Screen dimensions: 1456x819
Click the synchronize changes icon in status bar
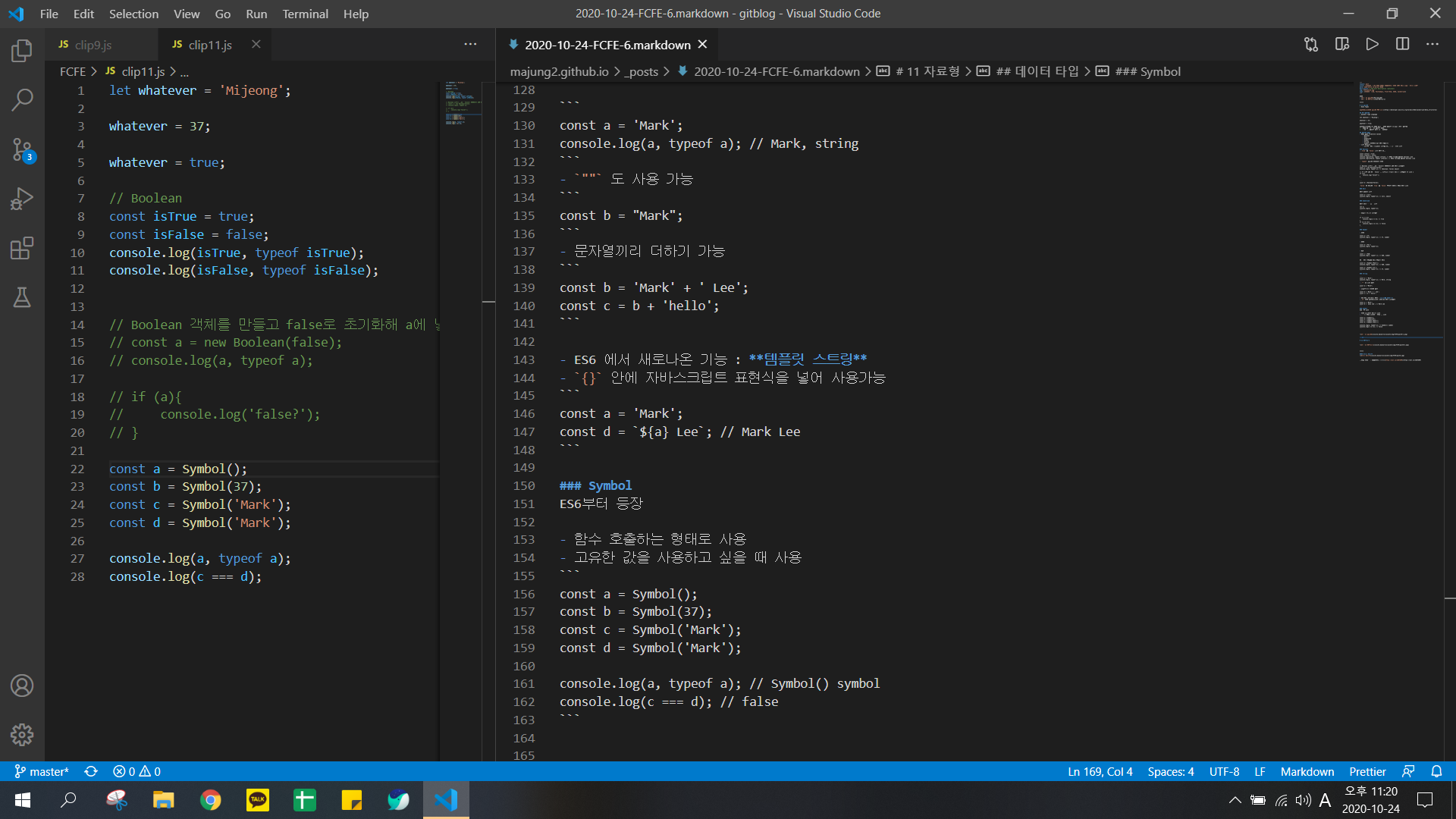(x=91, y=771)
